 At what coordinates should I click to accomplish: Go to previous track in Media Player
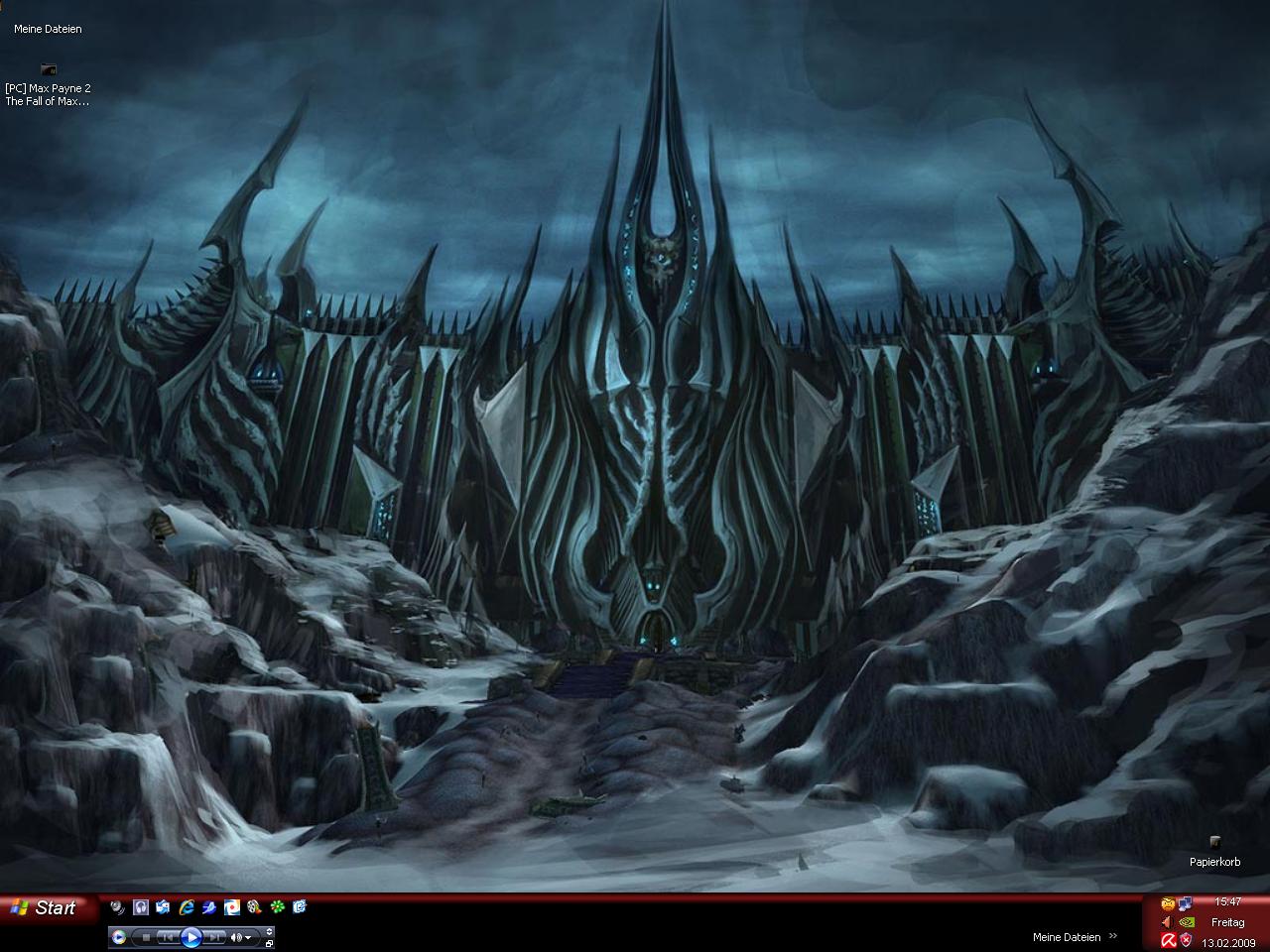coord(168,936)
